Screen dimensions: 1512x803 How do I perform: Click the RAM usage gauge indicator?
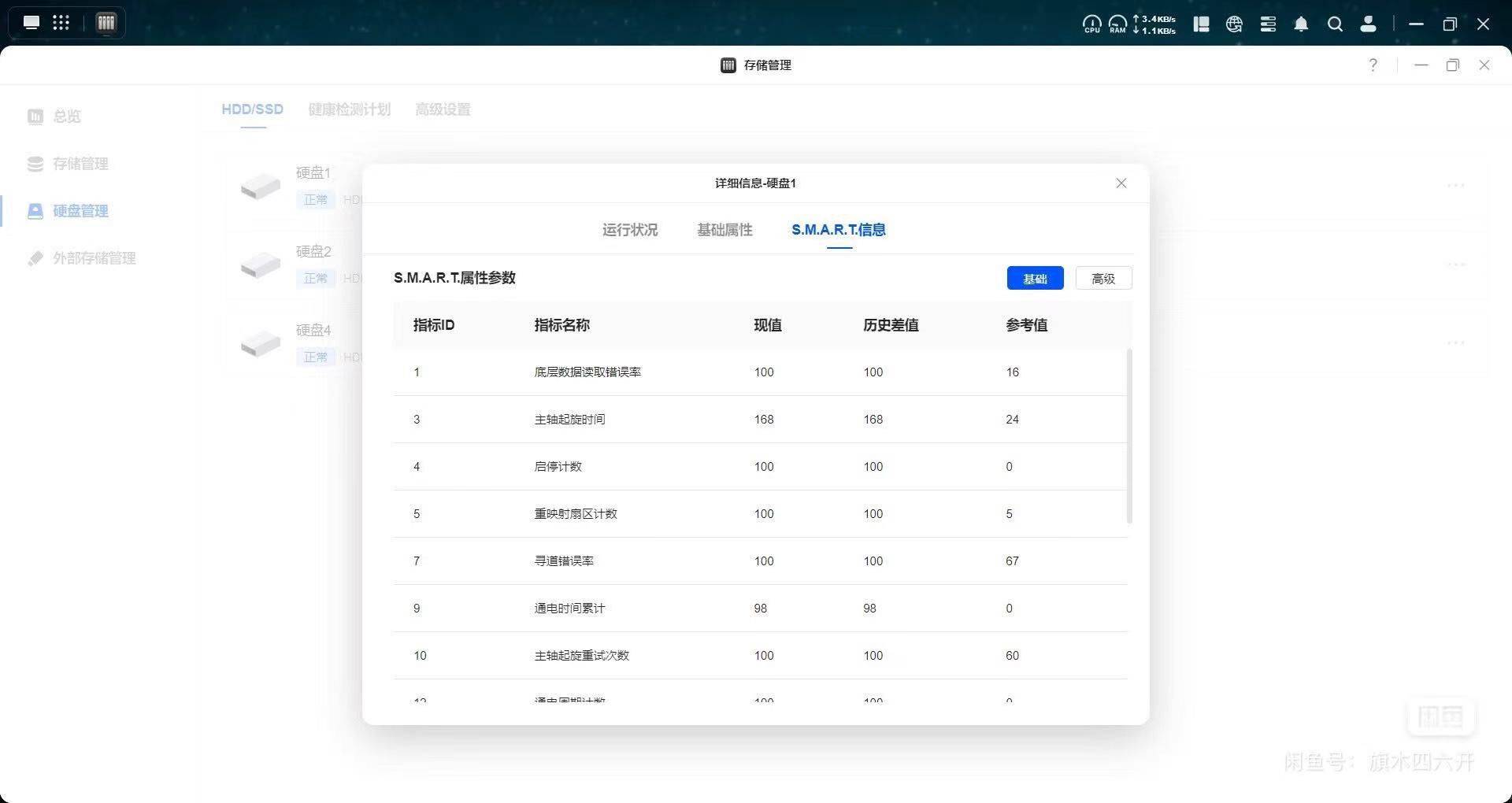(x=1117, y=24)
